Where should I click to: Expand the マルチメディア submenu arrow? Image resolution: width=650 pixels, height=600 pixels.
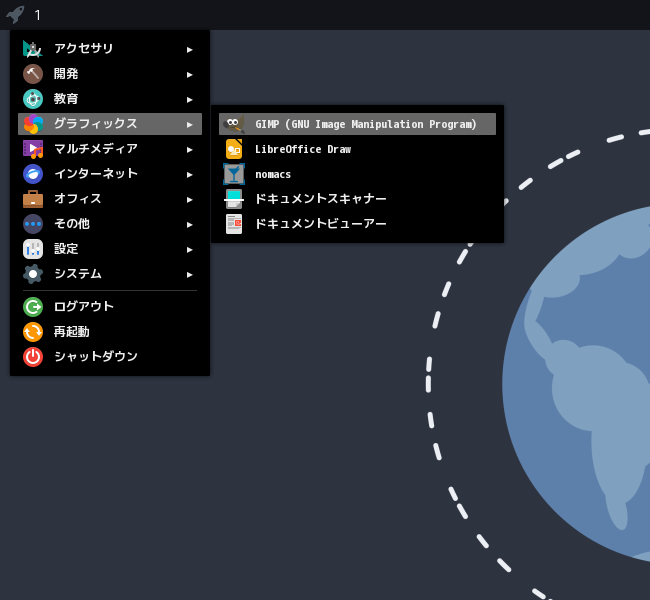click(189, 150)
